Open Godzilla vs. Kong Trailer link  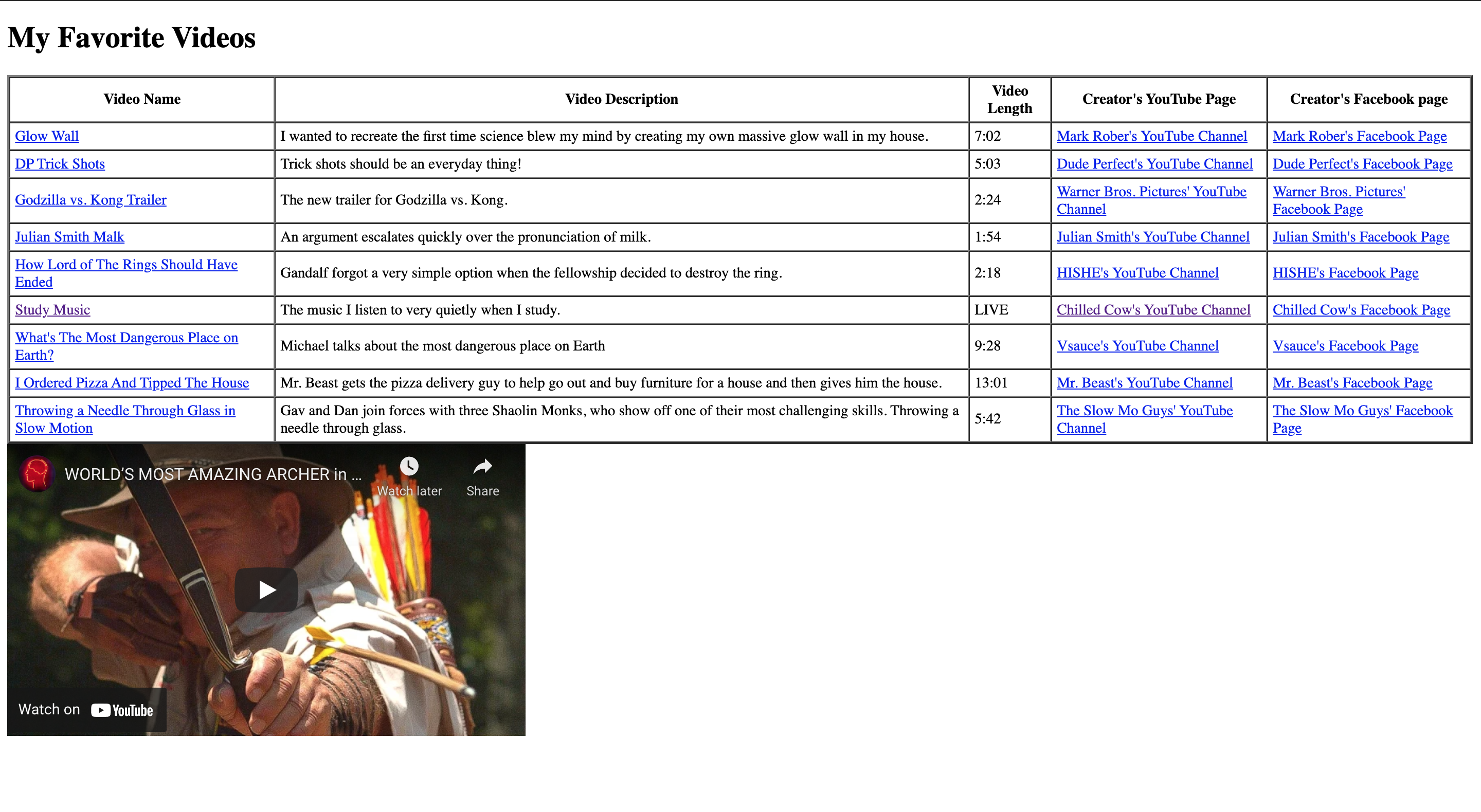[x=91, y=200]
